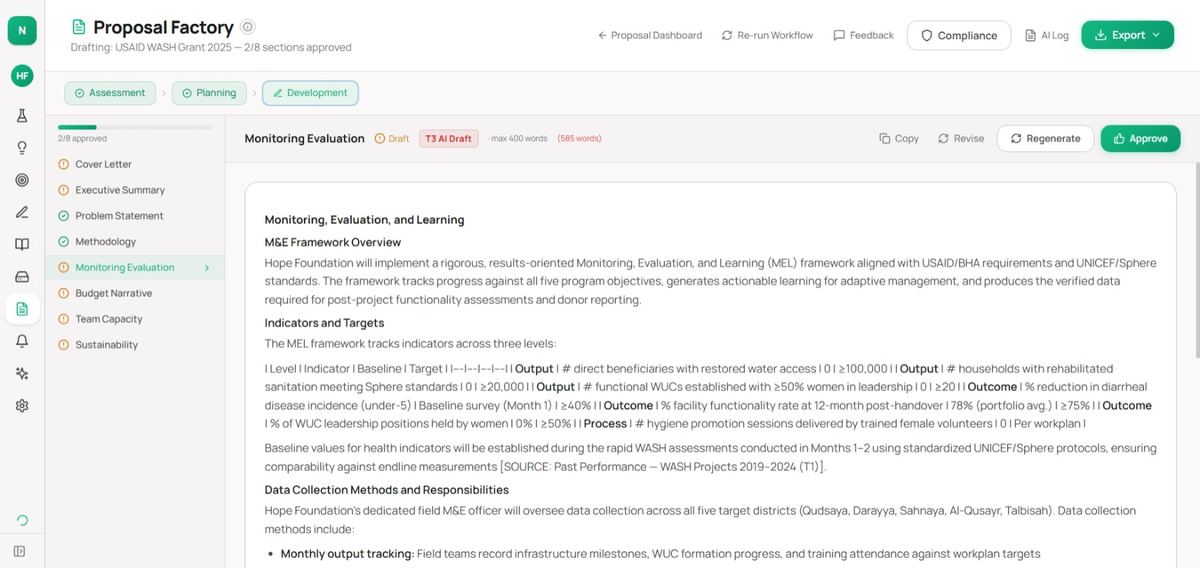Click the 'Monthly output tracking:' bullet text
This screenshot has height=568, width=1200.
(x=347, y=554)
